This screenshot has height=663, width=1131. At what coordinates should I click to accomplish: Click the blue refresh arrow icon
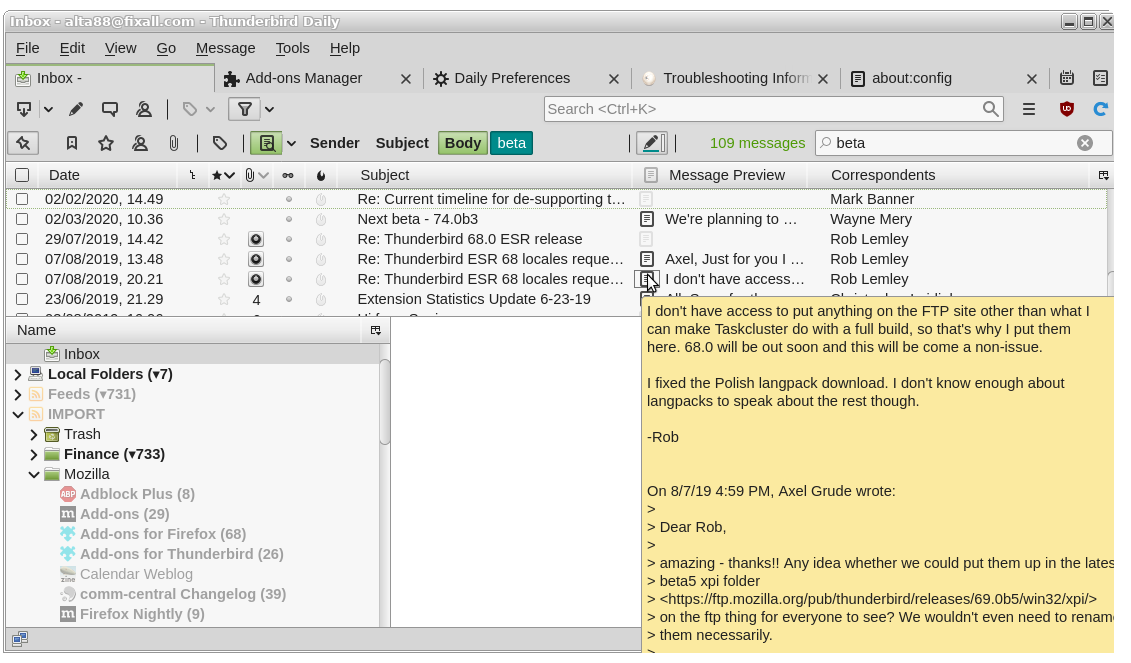point(1101,110)
